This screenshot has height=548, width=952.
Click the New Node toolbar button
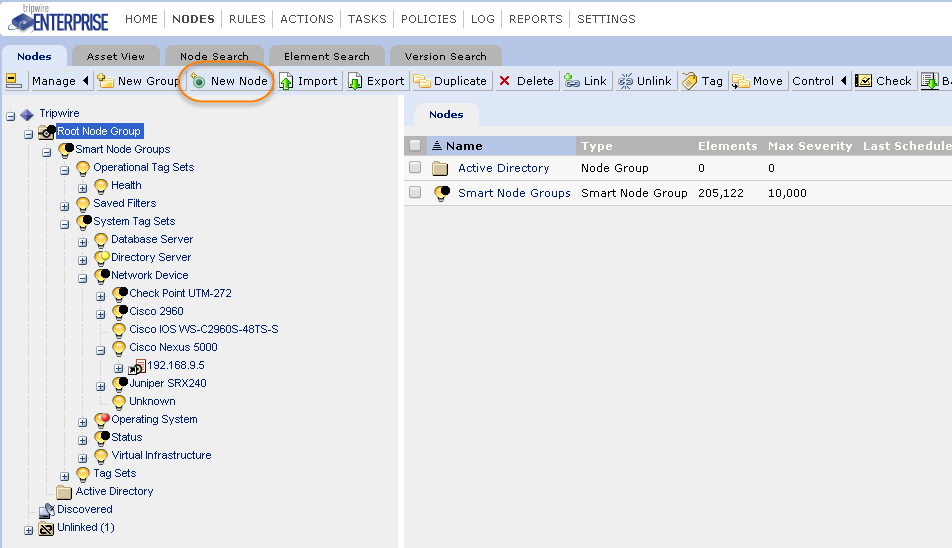coord(230,81)
